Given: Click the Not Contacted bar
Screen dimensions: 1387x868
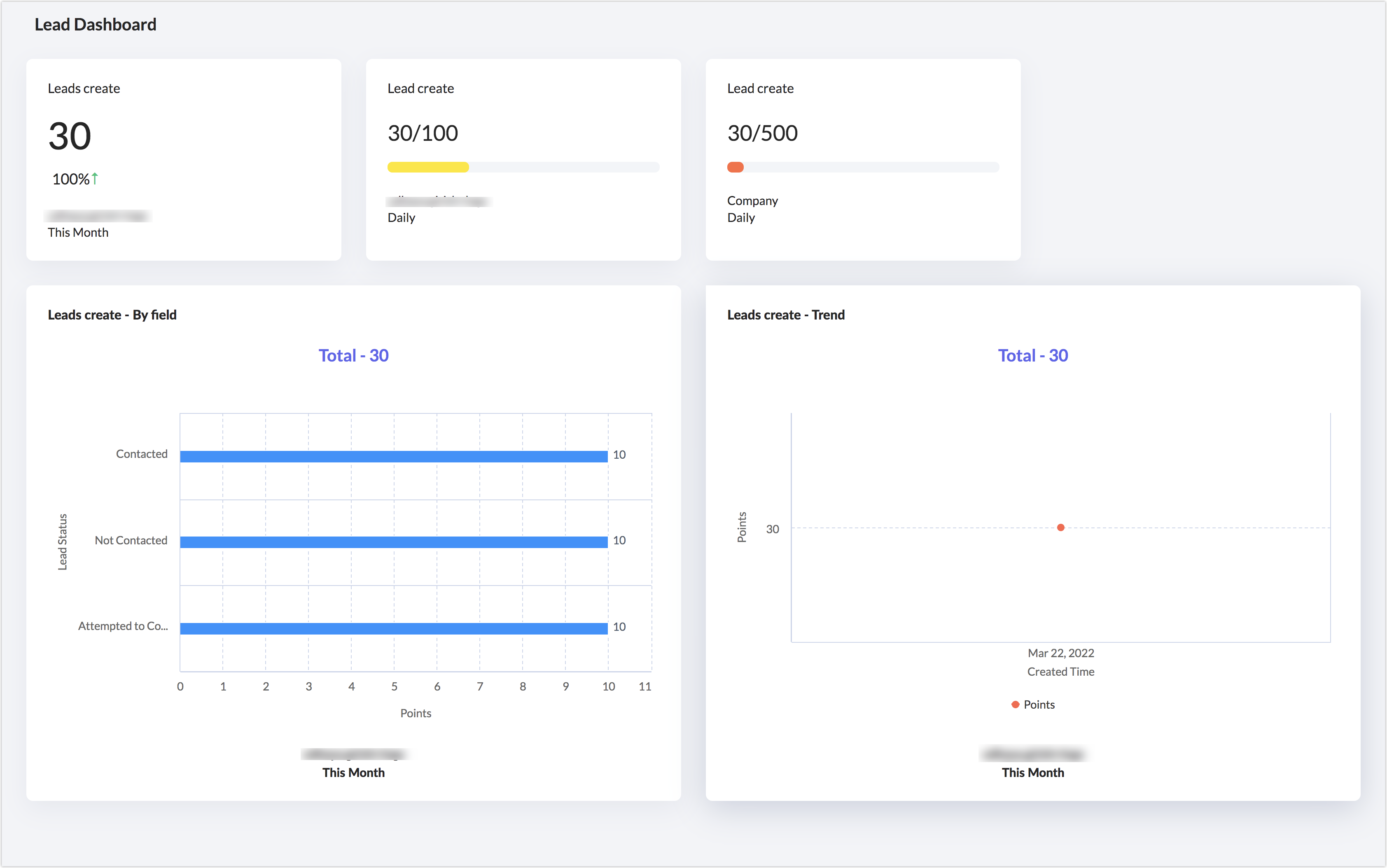Looking at the screenshot, I should pos(393,542).
